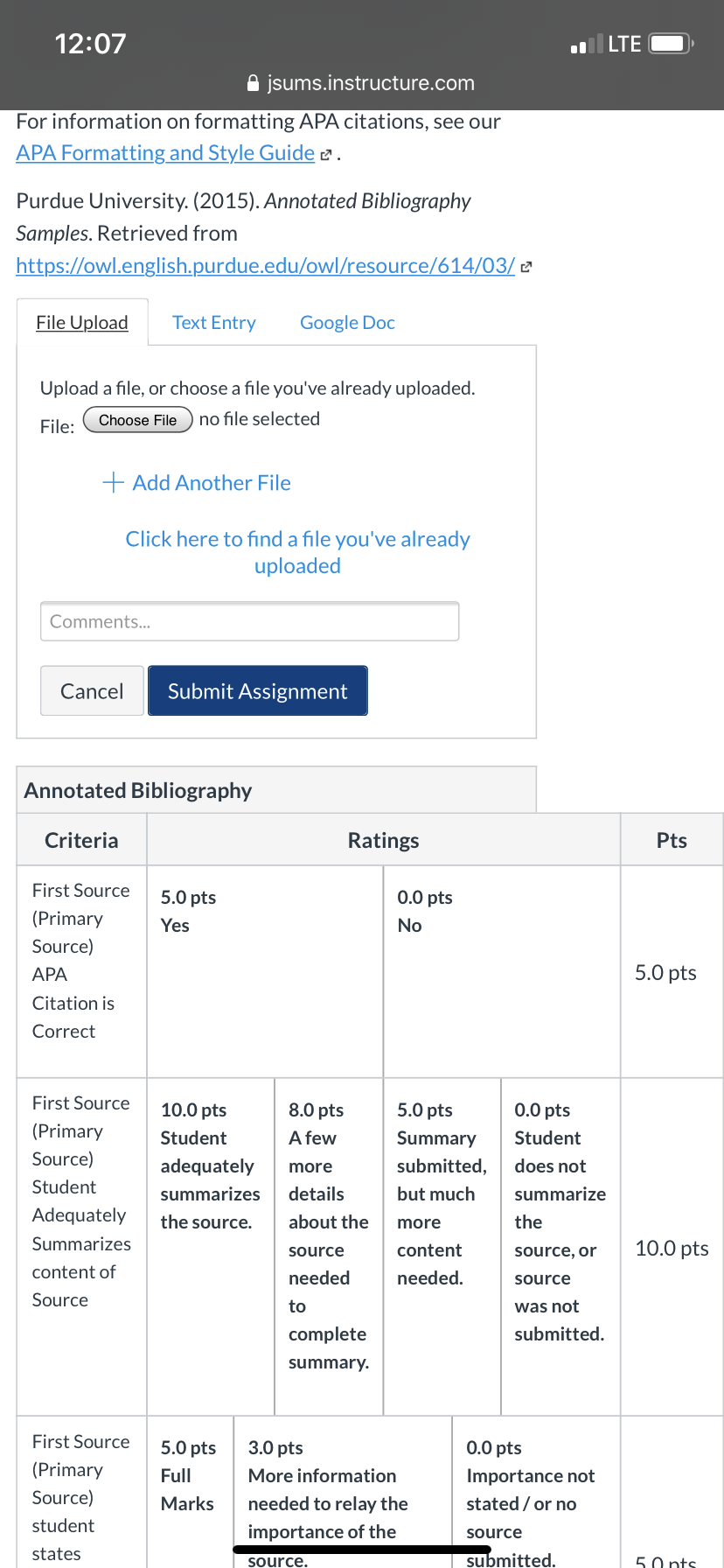Image resolution: width=724 pixels, height=1568 pixels.
Task: Tap the lock icon beside the URL
Action: [x=254, y=83]
